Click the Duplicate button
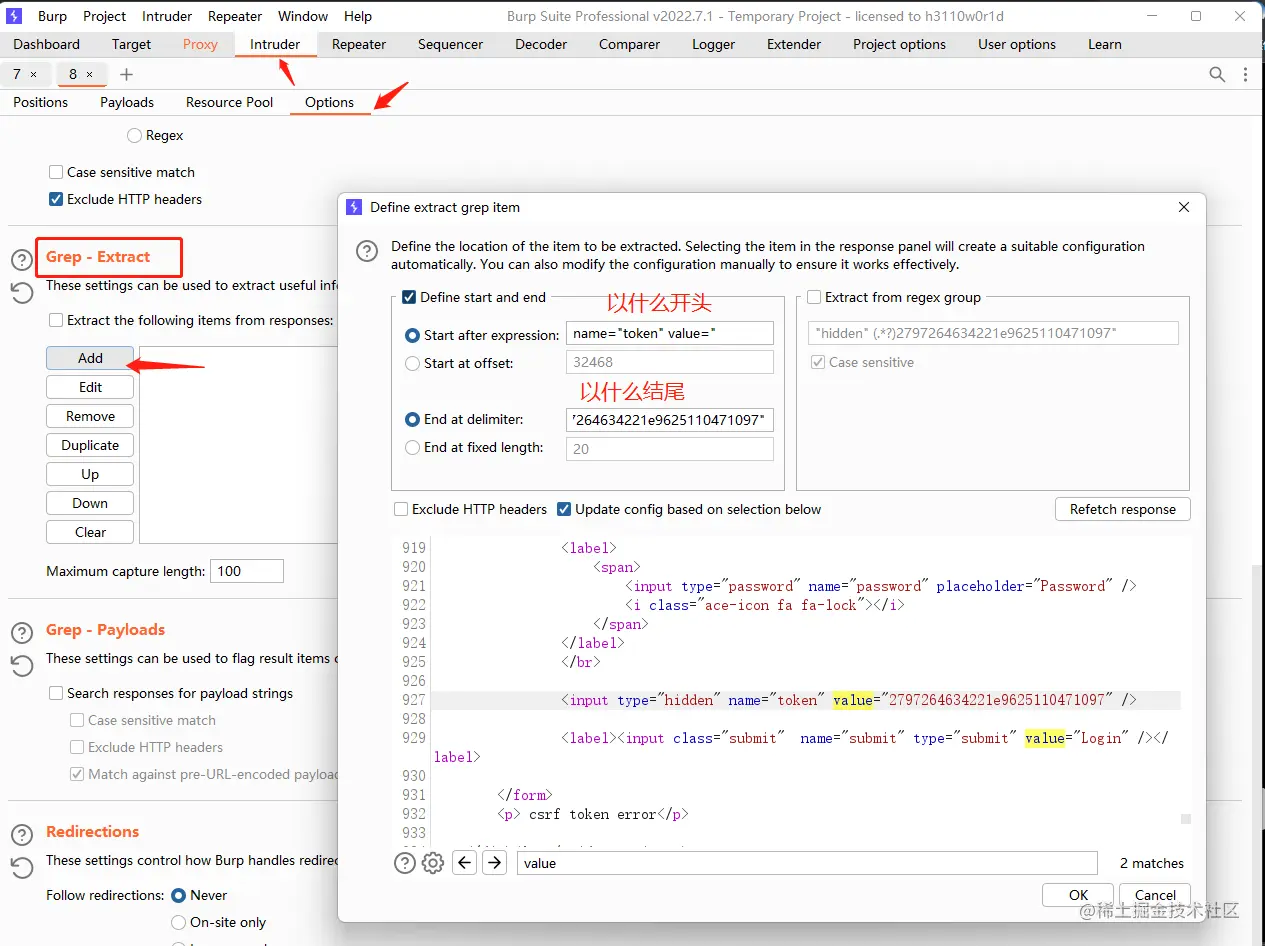 [90, 445]
